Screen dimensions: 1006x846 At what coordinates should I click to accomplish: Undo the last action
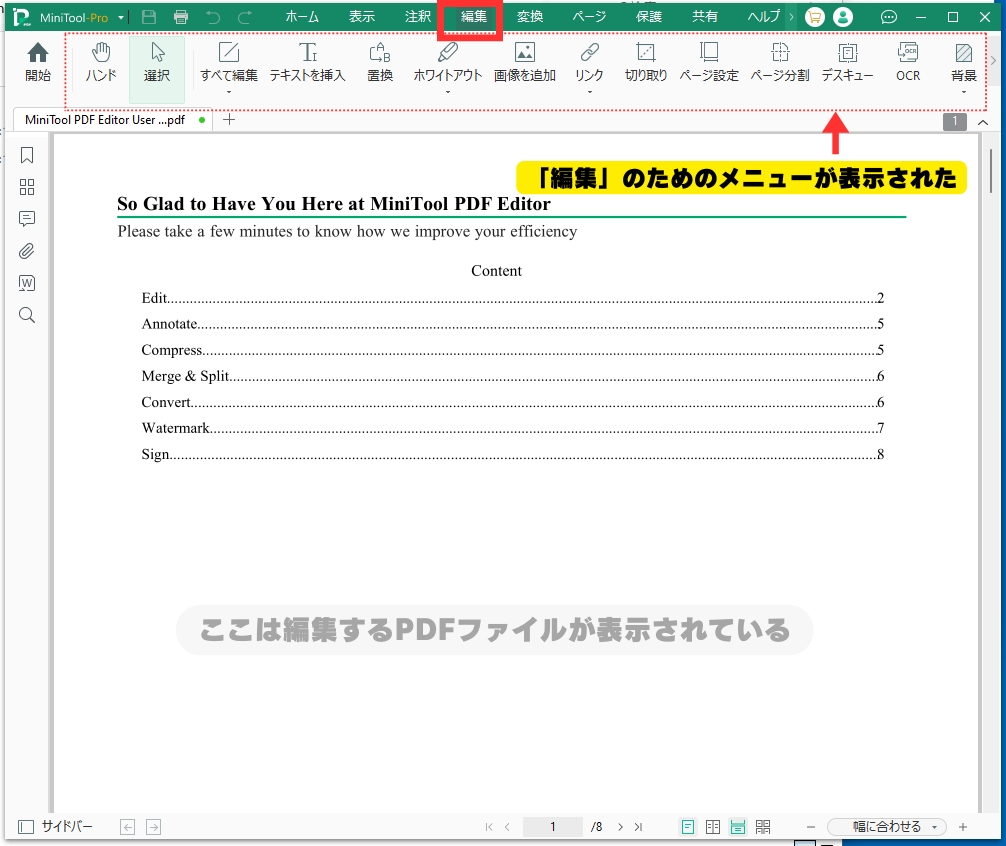[x=213, y=17]
